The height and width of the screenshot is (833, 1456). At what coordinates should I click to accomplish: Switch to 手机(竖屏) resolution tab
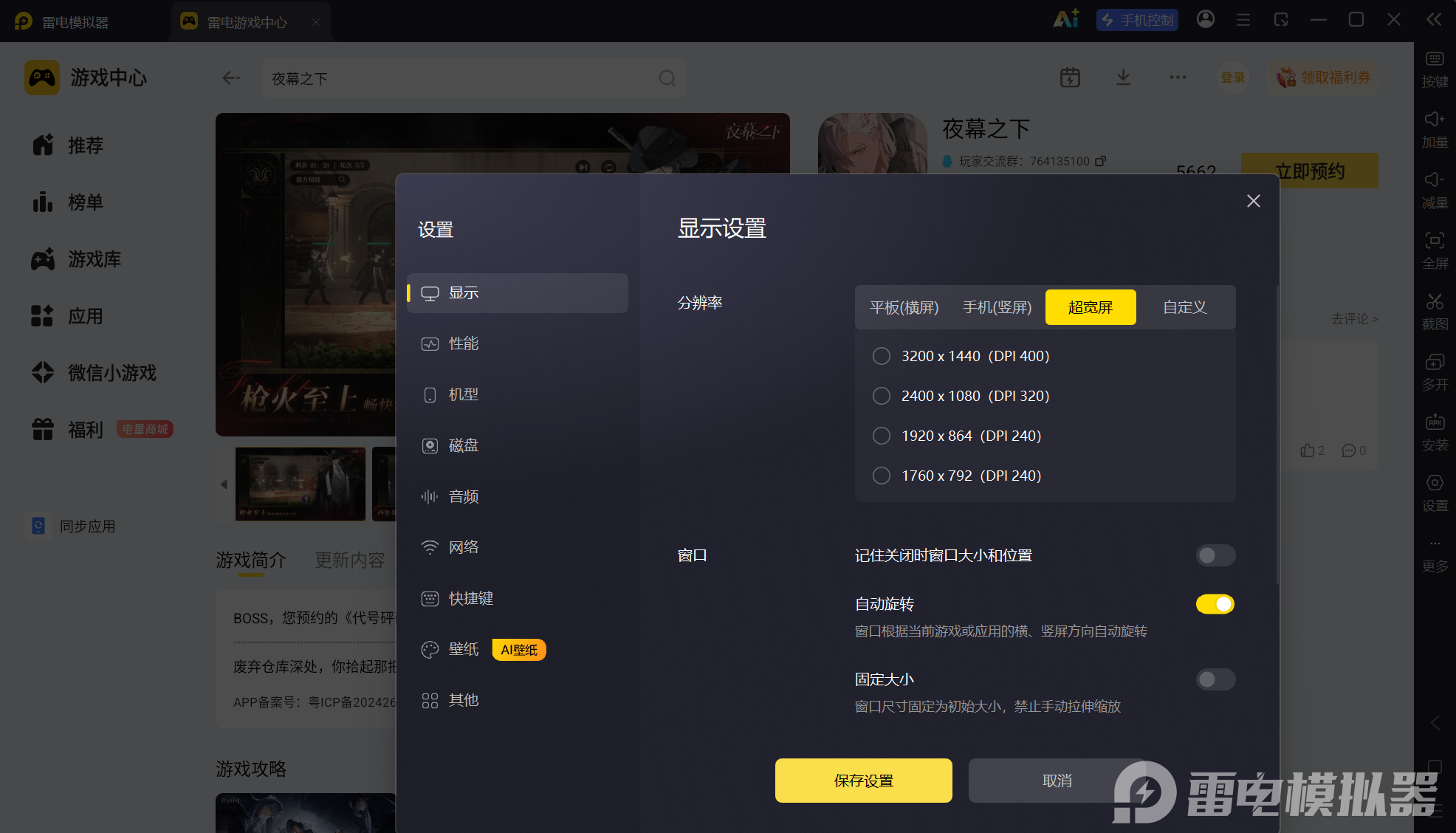coord(997,307)
